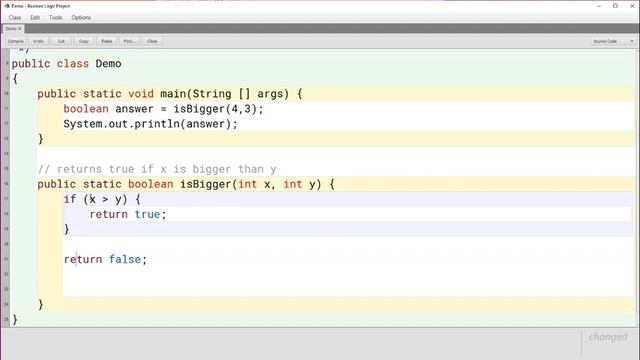Image resolution: width=640 pixels, height=360 pixels.
Task: Click the closing brace of isBigger method
Action: (x=40, y=304)
